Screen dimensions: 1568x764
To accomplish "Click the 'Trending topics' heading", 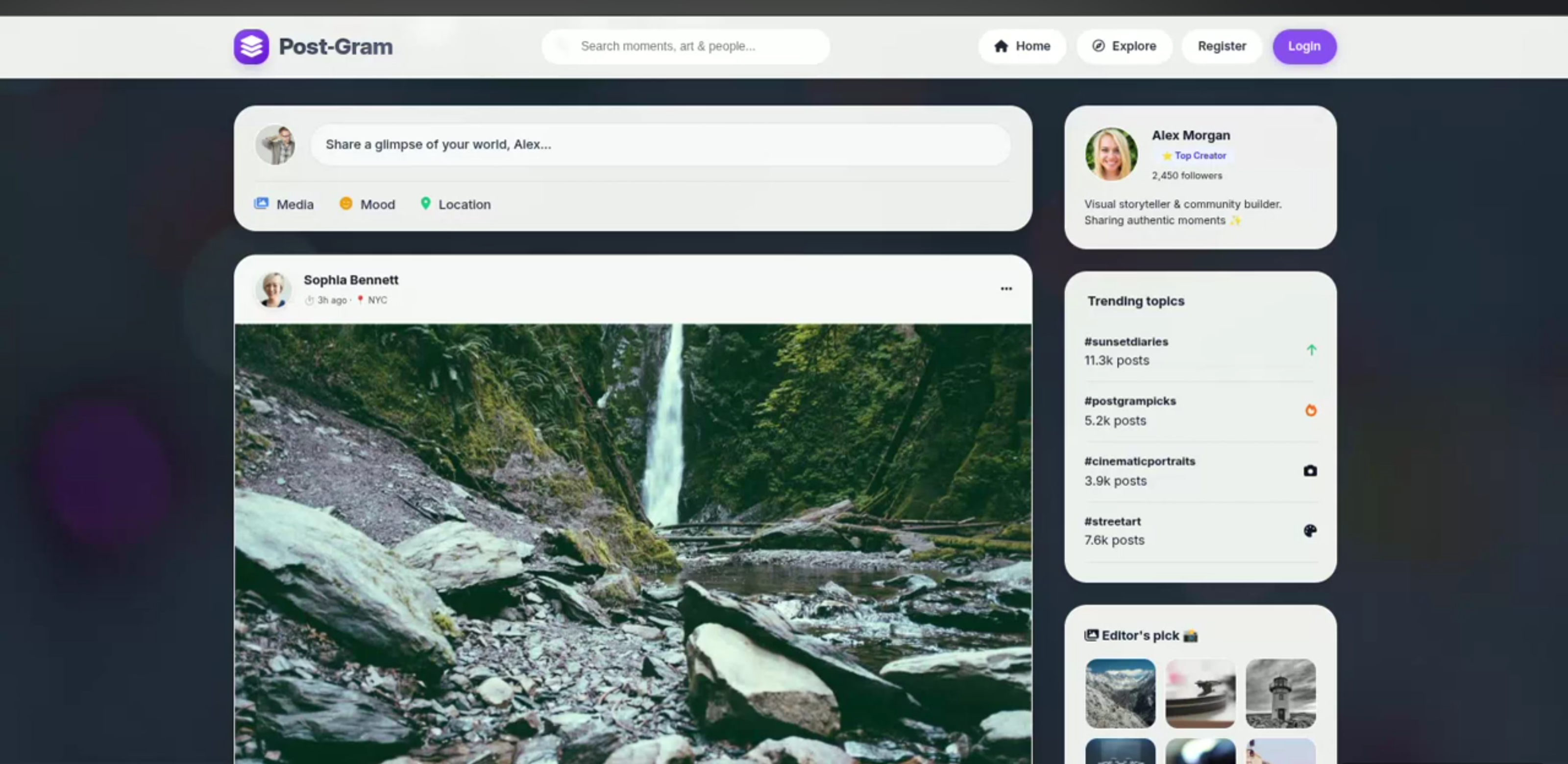I will coord(1136,301).
